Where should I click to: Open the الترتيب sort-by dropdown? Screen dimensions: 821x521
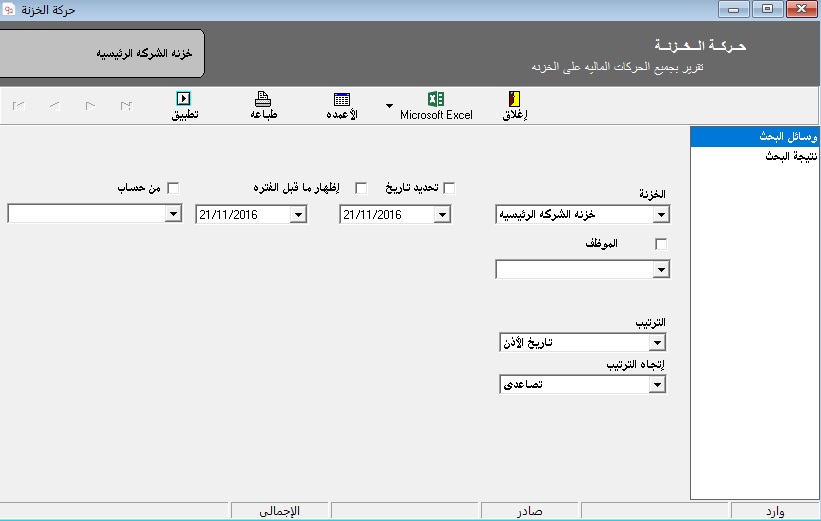(x=658, y=343)
